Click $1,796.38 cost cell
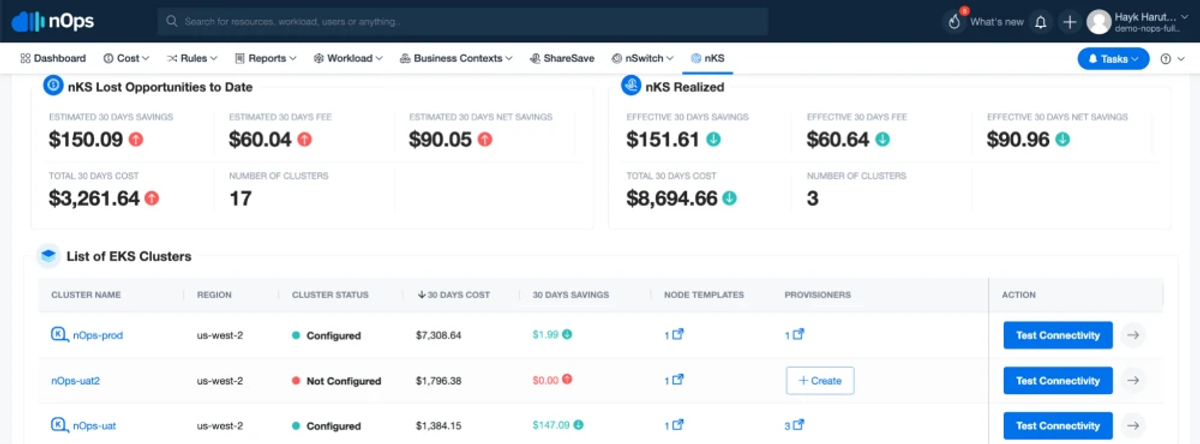The width and height of the screenshot is (1200, 444). point(439,381)
